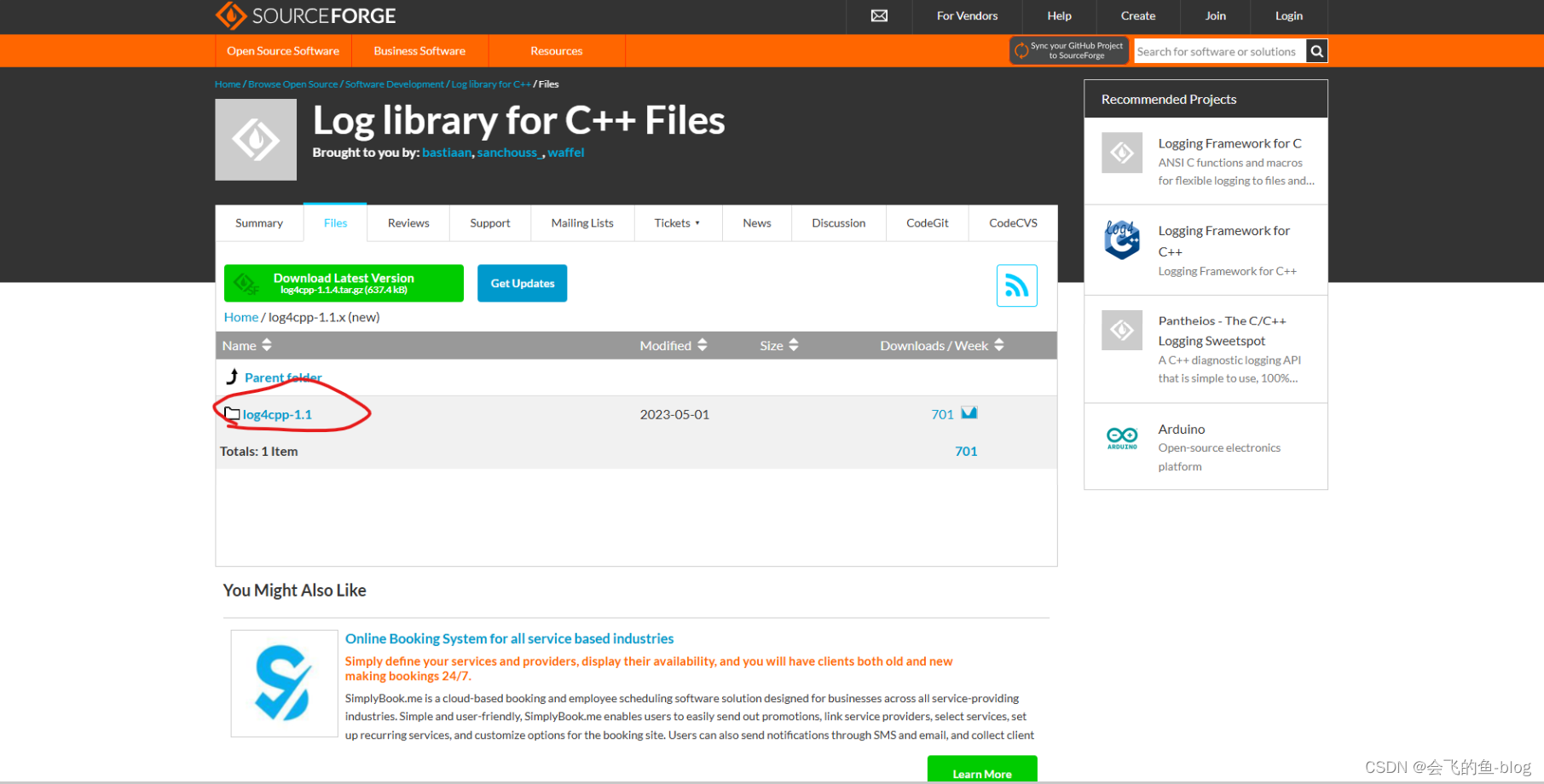Click the 2023-05-01 modified date
This screenshot has height=784, width=1544.
674,414
